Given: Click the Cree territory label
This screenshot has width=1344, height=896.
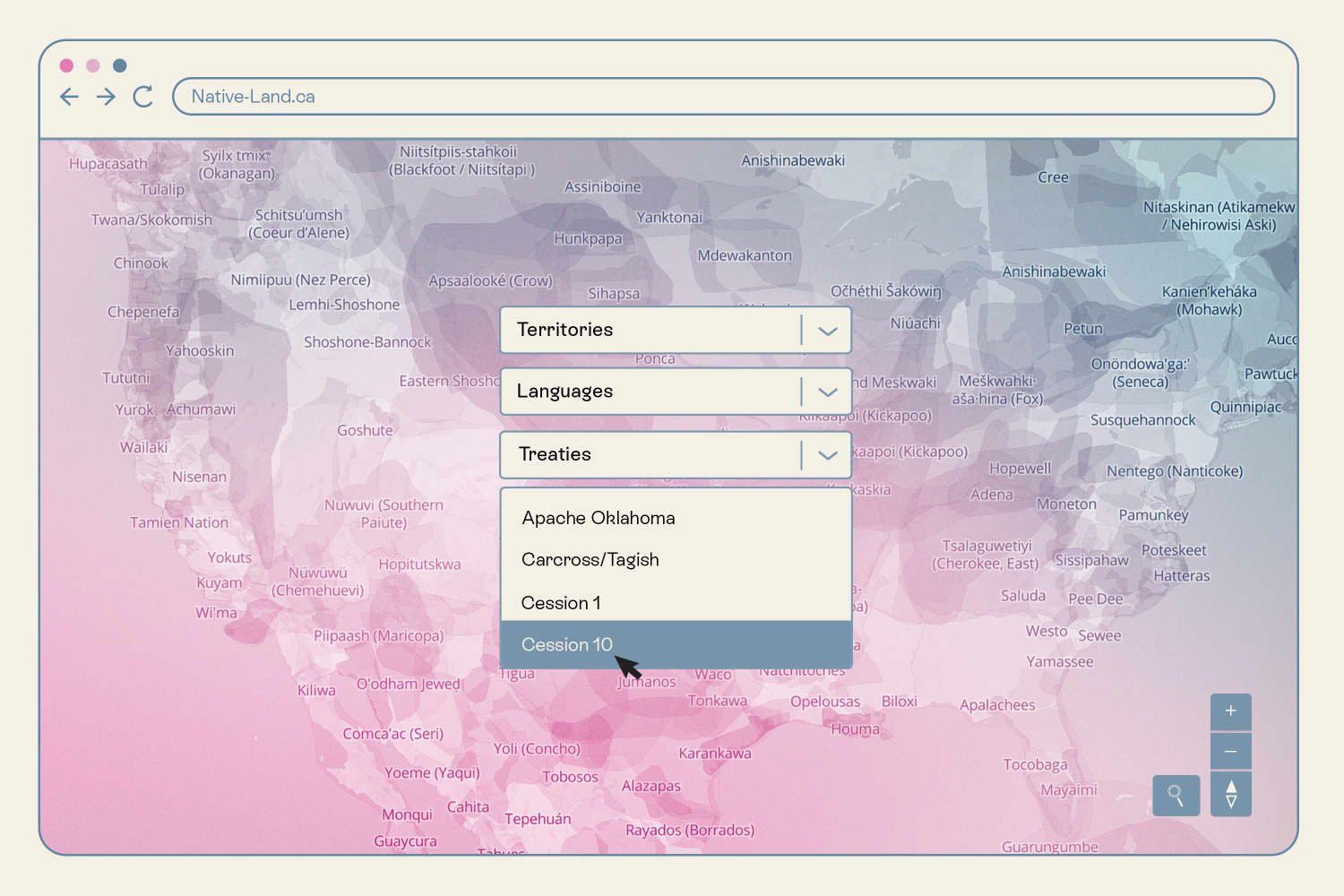Looking at the screenshot, I should tap(1053, 177).
